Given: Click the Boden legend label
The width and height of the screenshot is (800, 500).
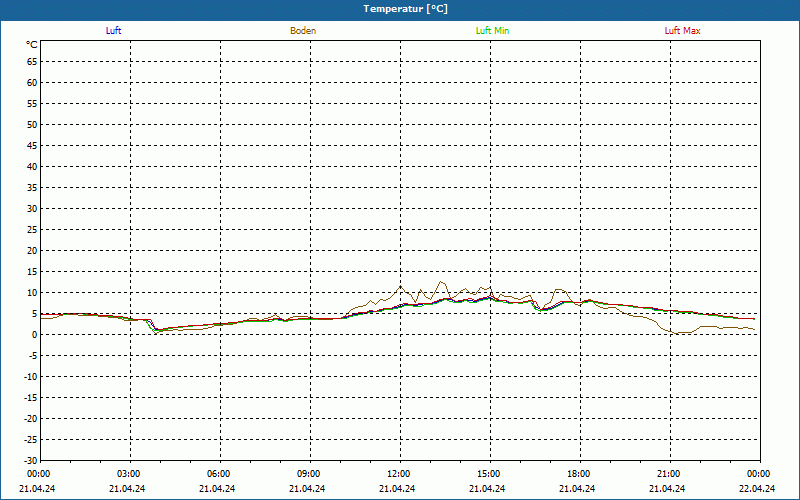Looking at the screenshot, I should click(303, 31).
